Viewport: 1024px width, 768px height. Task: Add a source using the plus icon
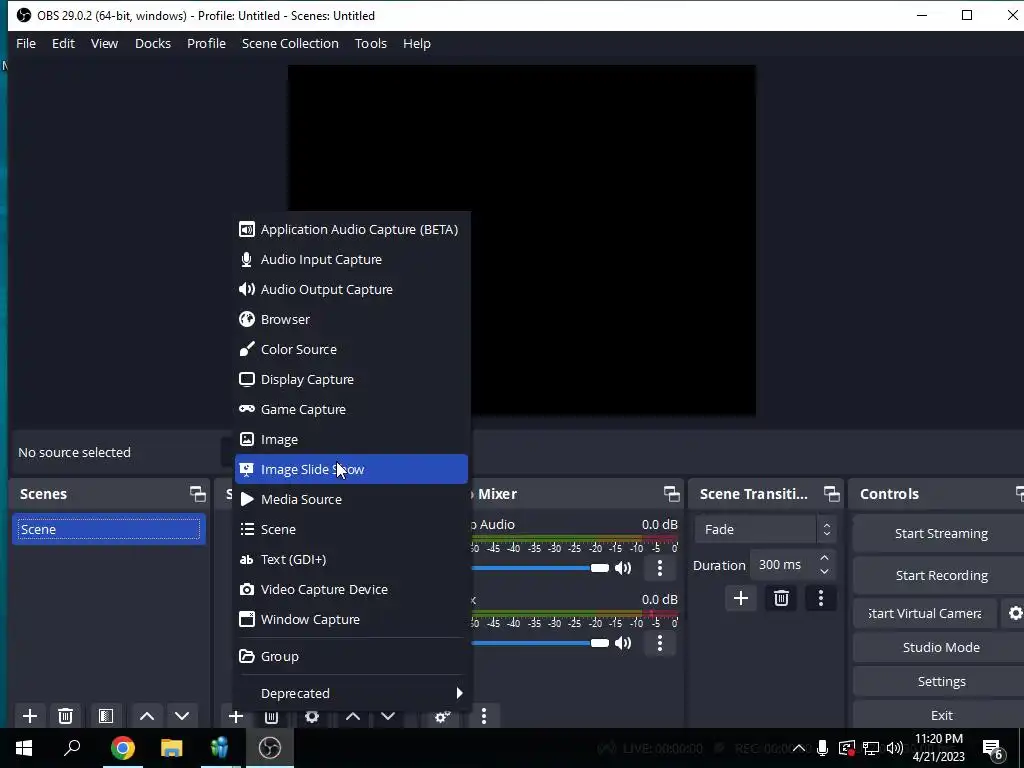pos(236,716)
